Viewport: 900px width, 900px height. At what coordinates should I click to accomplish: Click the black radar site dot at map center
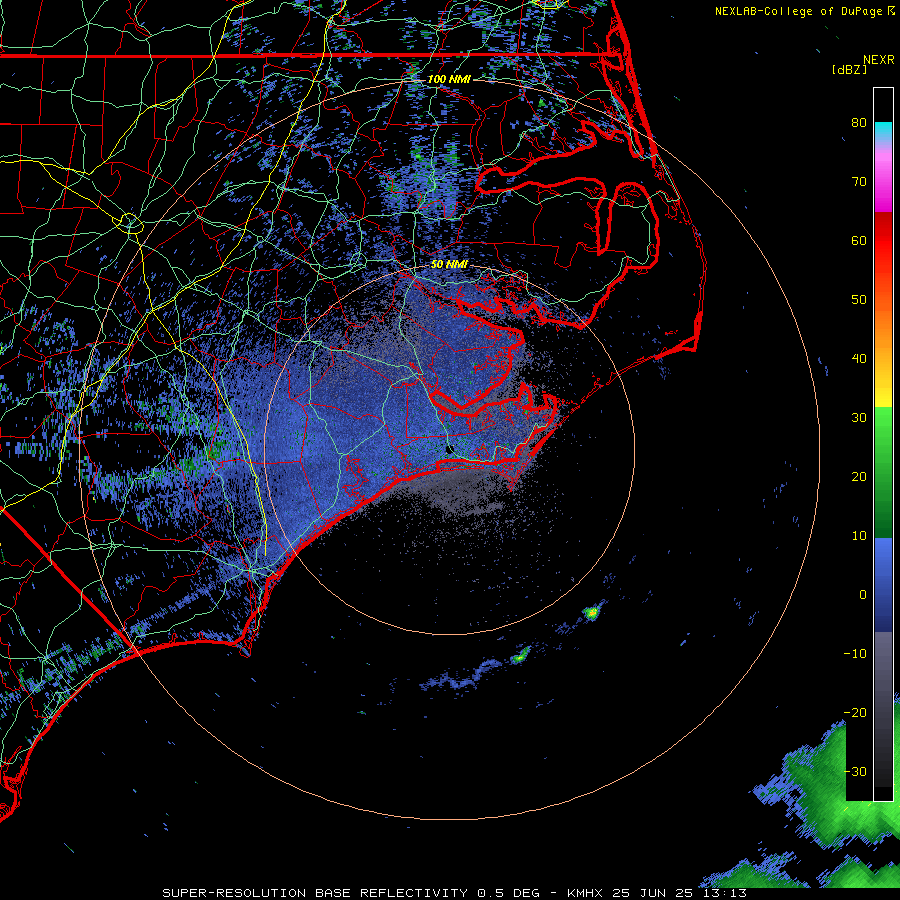pos(449,449)
